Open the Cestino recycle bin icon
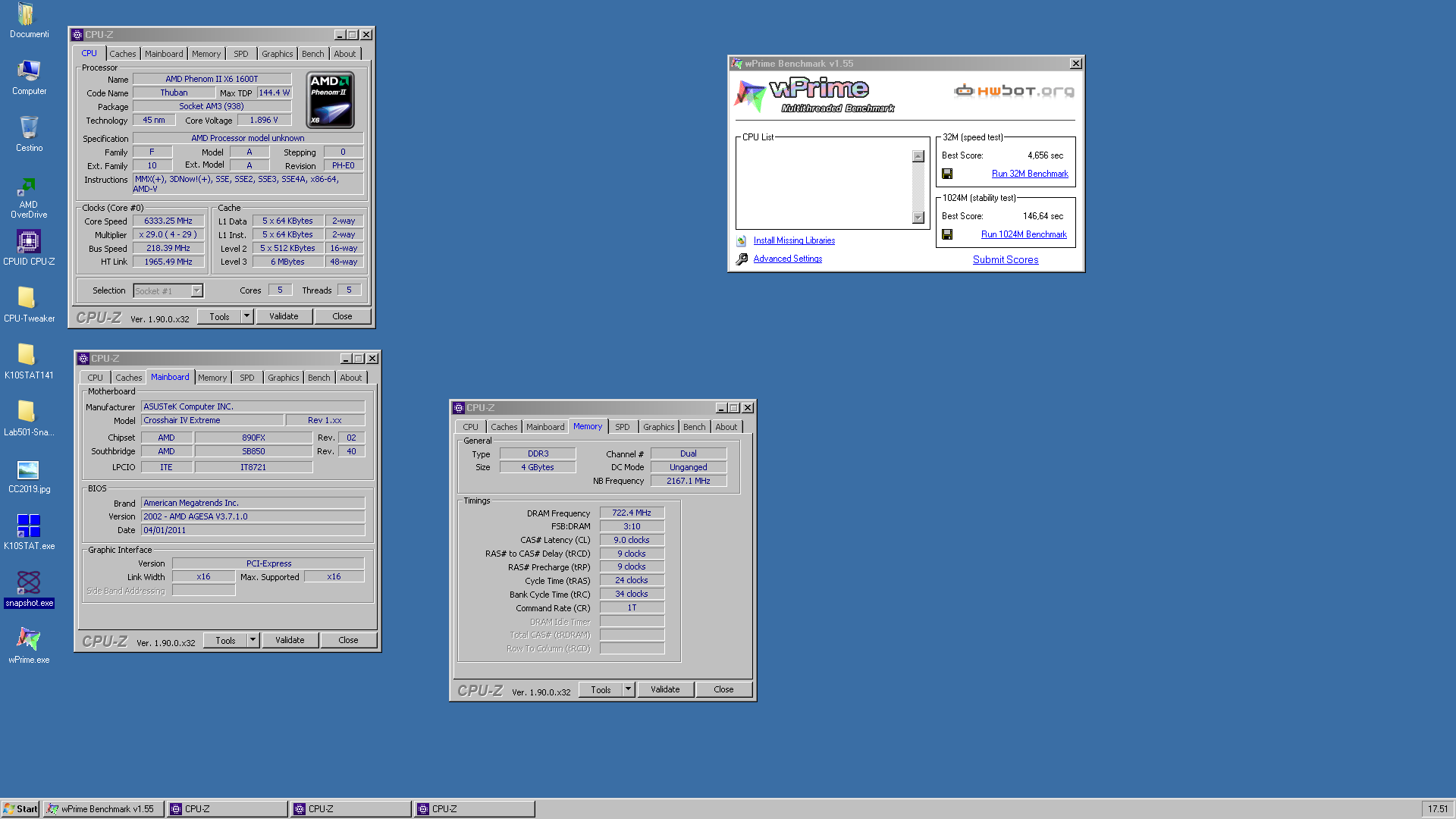Screen dimensions: 1456x819 point(29,134)
